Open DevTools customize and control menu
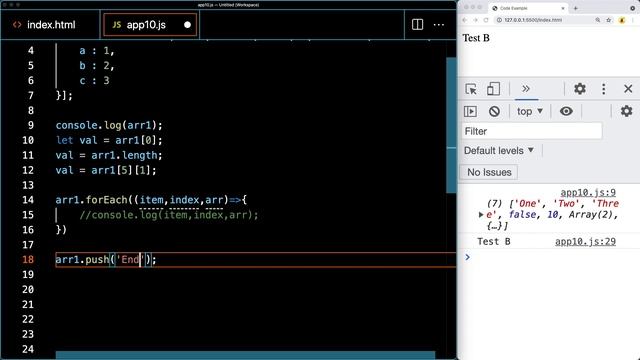Viewport: 640px width, 360px height. [x=604, y=89]
